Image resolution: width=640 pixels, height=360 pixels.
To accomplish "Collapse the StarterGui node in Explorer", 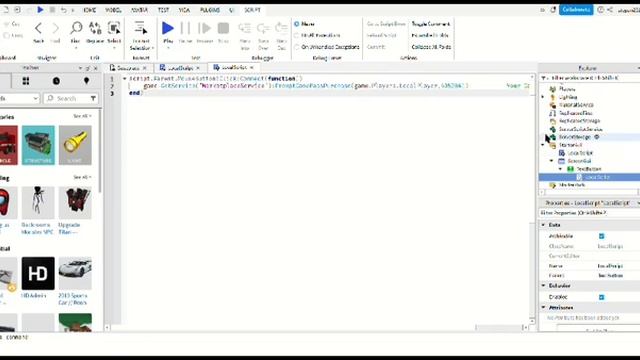I will click(543, 145).
